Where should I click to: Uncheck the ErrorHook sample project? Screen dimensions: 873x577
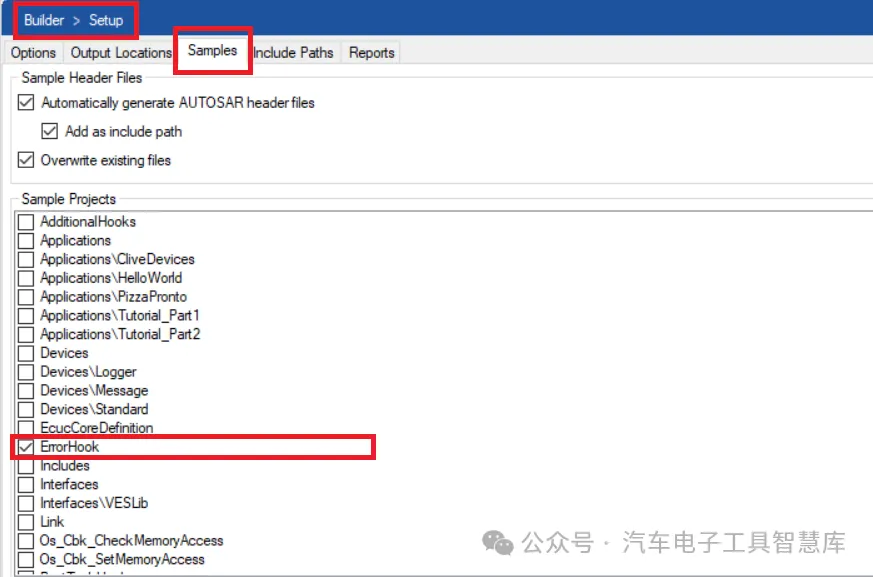point(25,447)
